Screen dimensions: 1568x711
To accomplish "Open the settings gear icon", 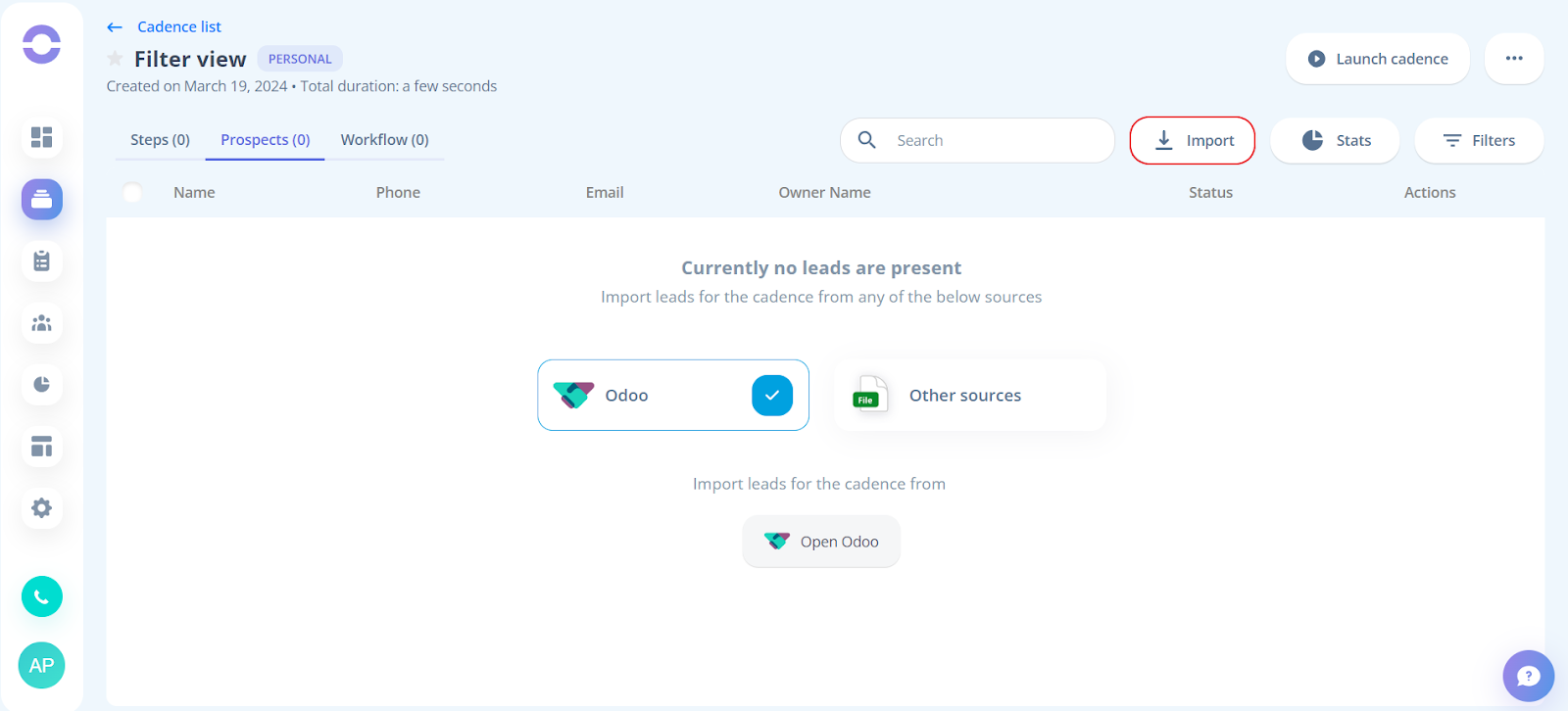I will [x=41, y=508].
